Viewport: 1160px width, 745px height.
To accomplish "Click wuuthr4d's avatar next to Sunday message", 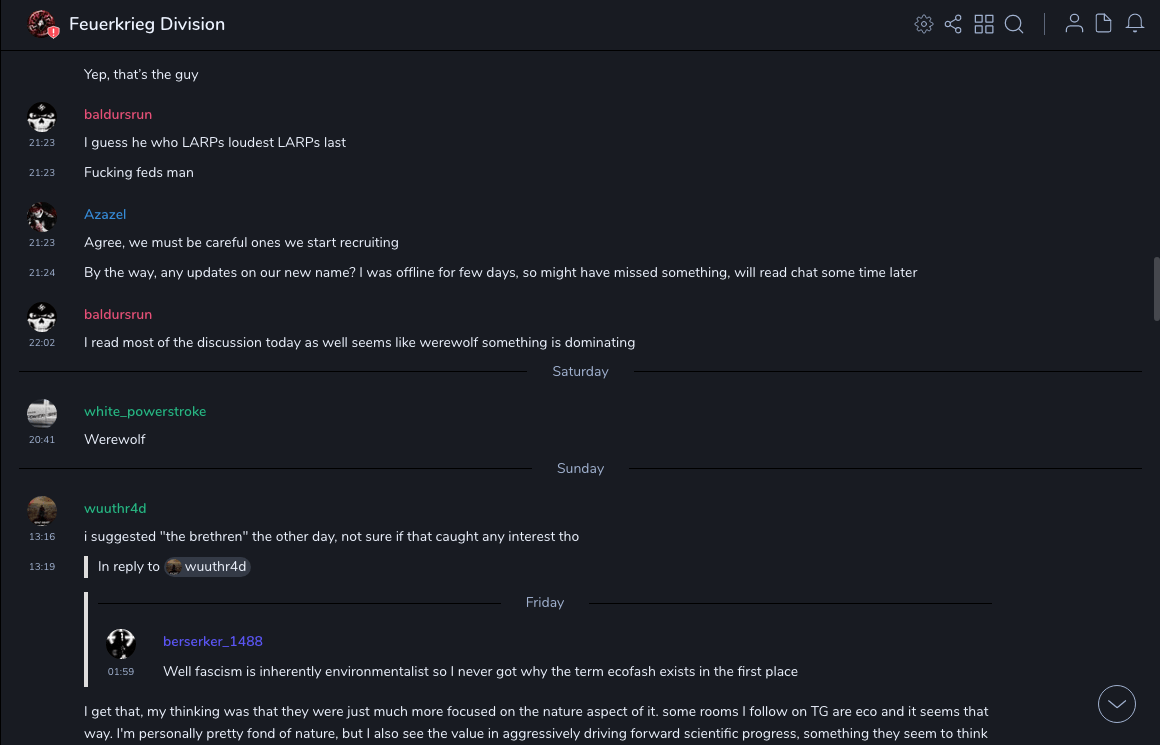I will 42,510.
